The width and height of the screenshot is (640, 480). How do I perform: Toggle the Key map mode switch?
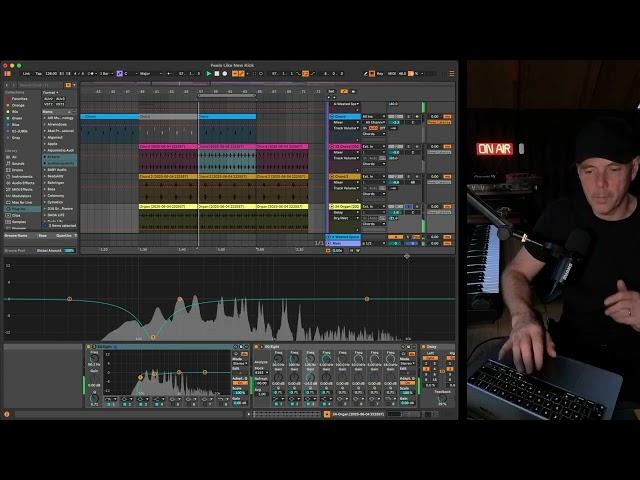tap(380, 73)
